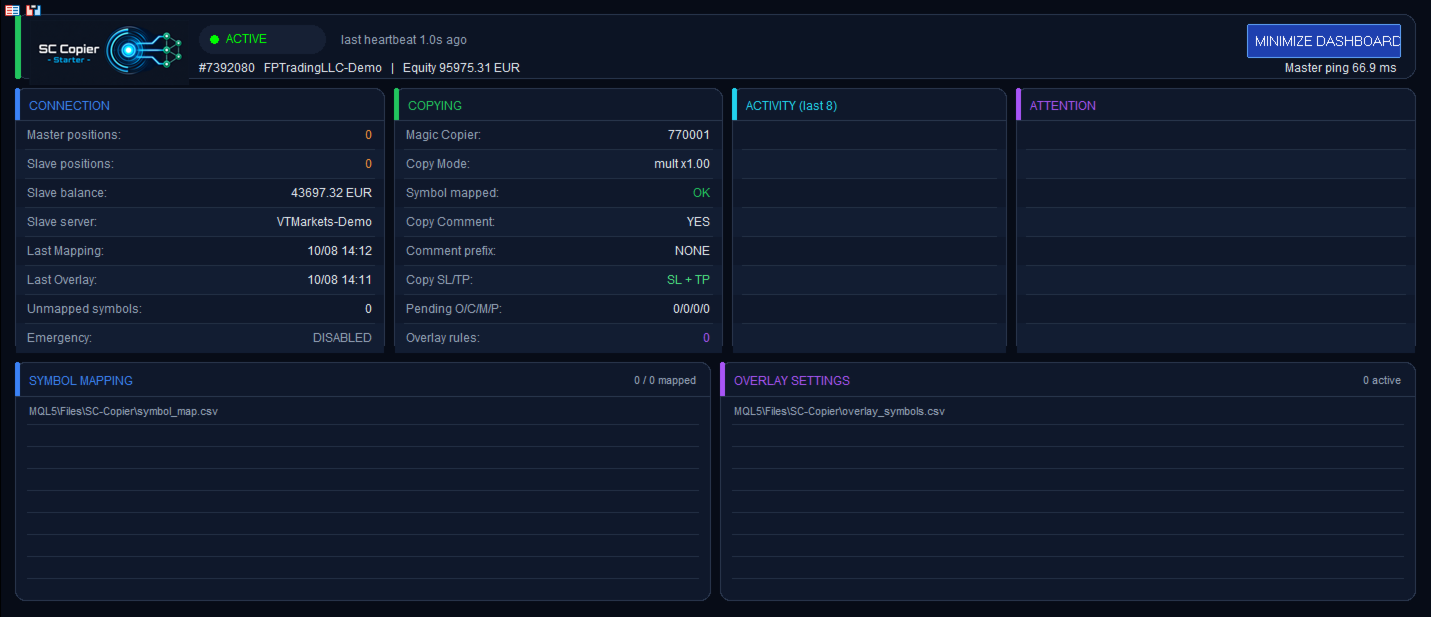This screenshot has height=617, width=1431.
Task: Click the red table icon at top-left
Action: click(x=13, y=10)
